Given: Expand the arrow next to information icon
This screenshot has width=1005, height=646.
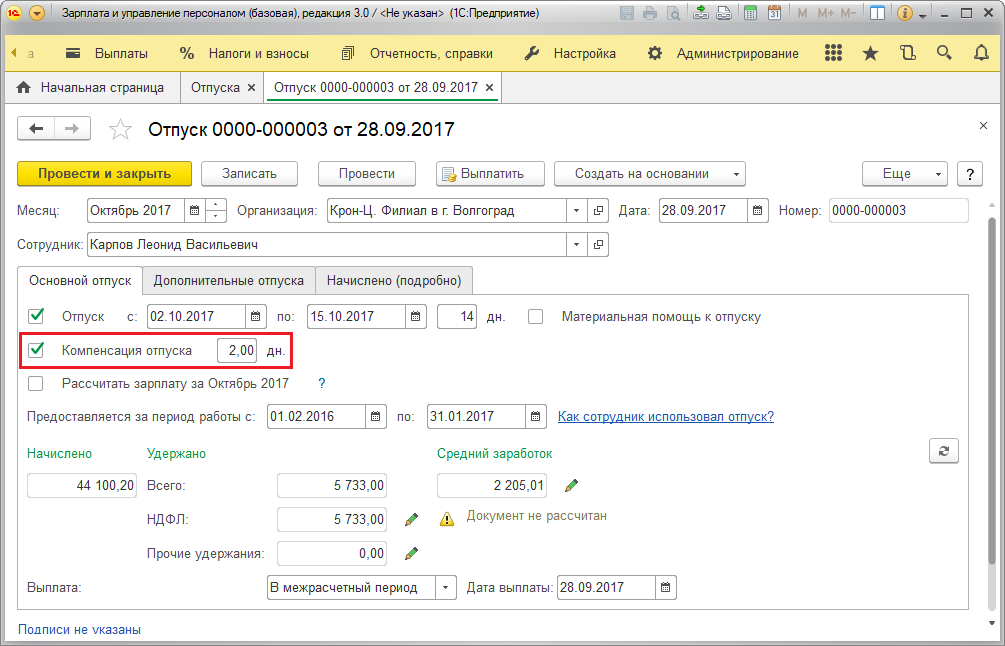Looking at the screenshot, I should pos(922,15).
